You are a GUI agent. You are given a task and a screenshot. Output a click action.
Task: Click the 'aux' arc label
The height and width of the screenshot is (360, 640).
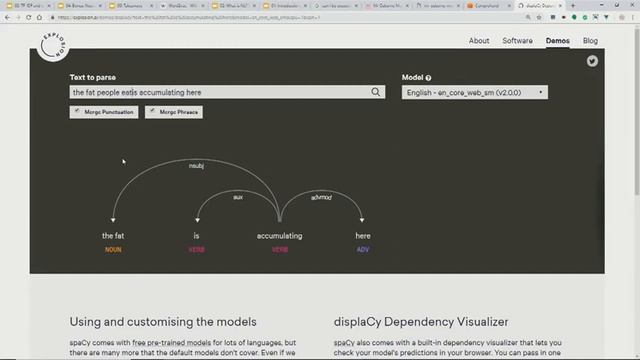coord(238,197)
